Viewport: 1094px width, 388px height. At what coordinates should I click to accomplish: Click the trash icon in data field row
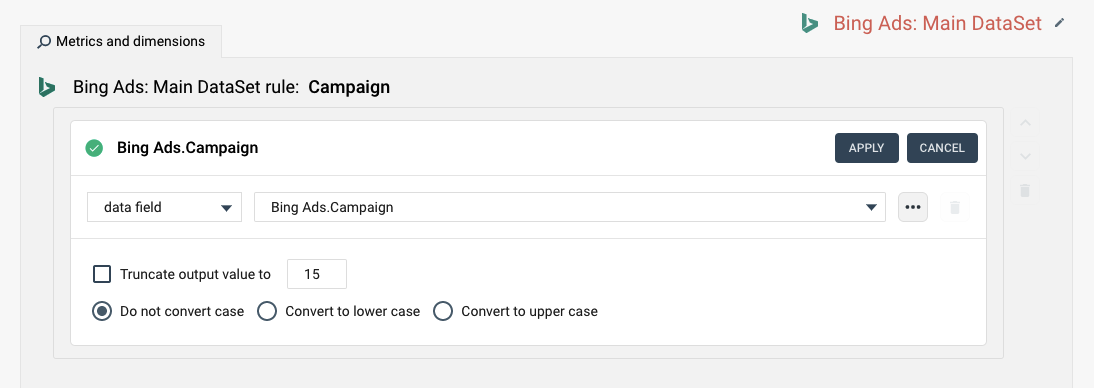pos(955,207)
